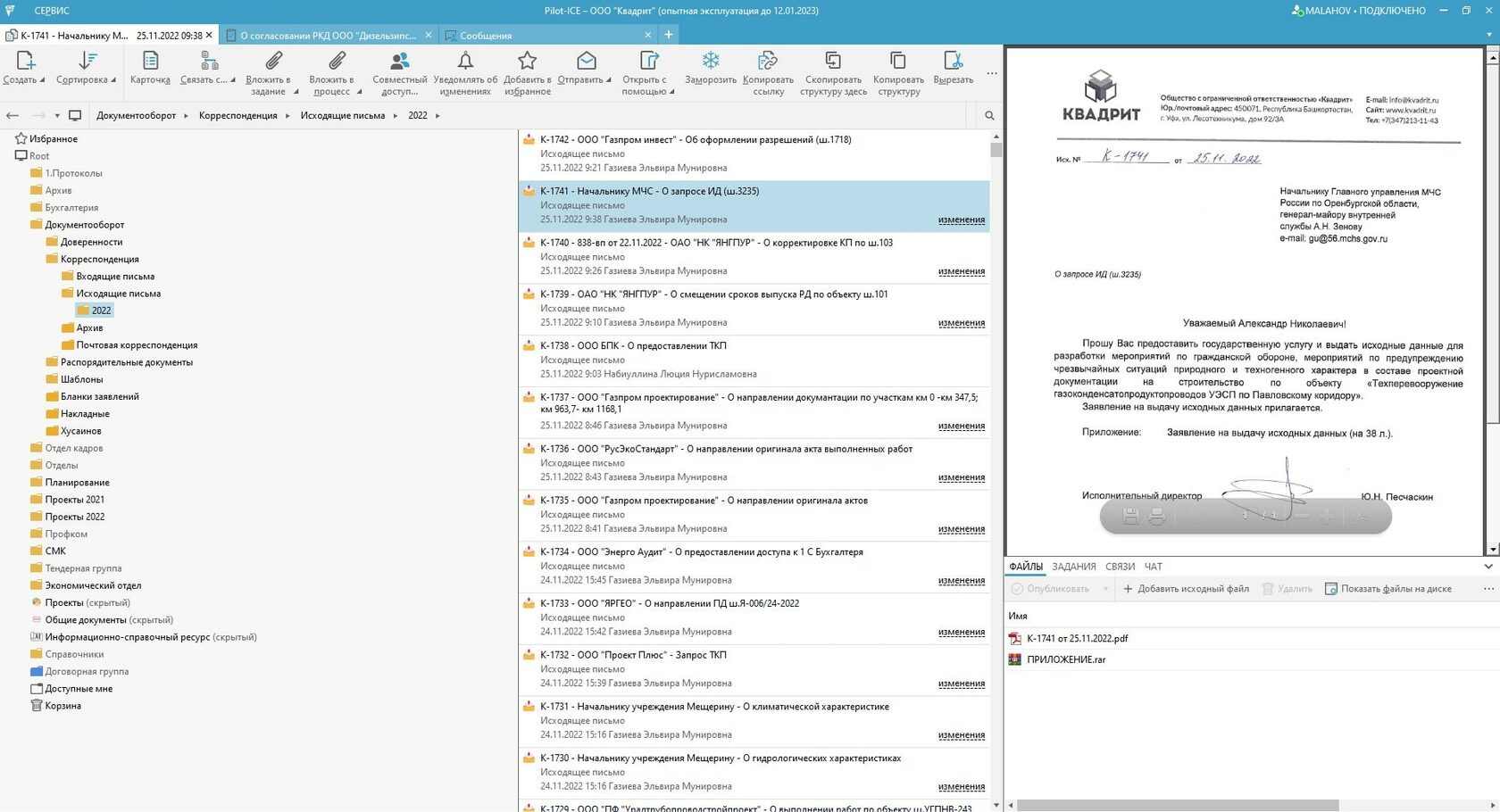The height and width of the screenshot is (812, 1500).
Task: Click the search magnifier icon
Action: [x=989, y=115]
